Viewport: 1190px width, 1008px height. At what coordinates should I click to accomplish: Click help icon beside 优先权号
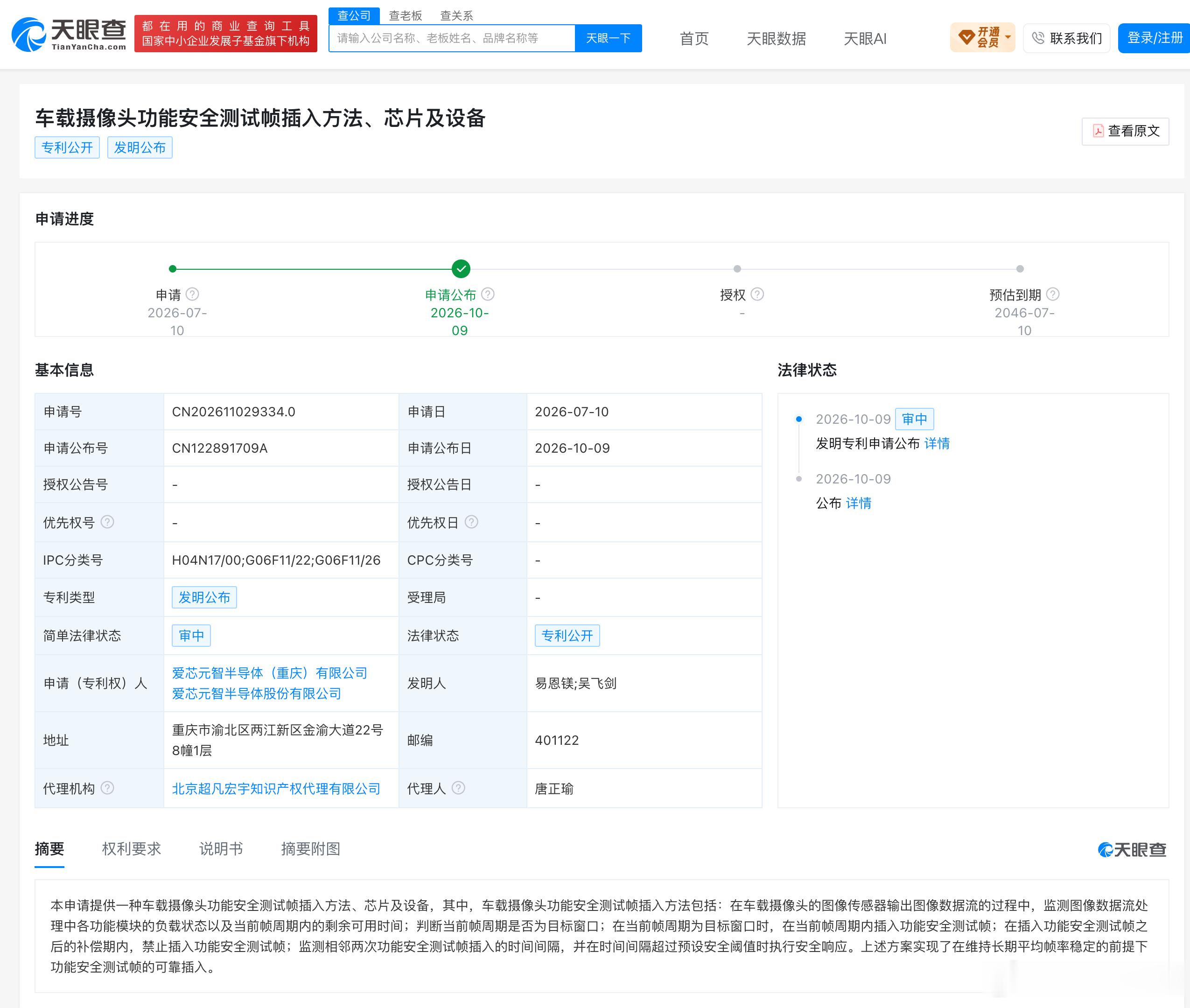coord(107,522)
